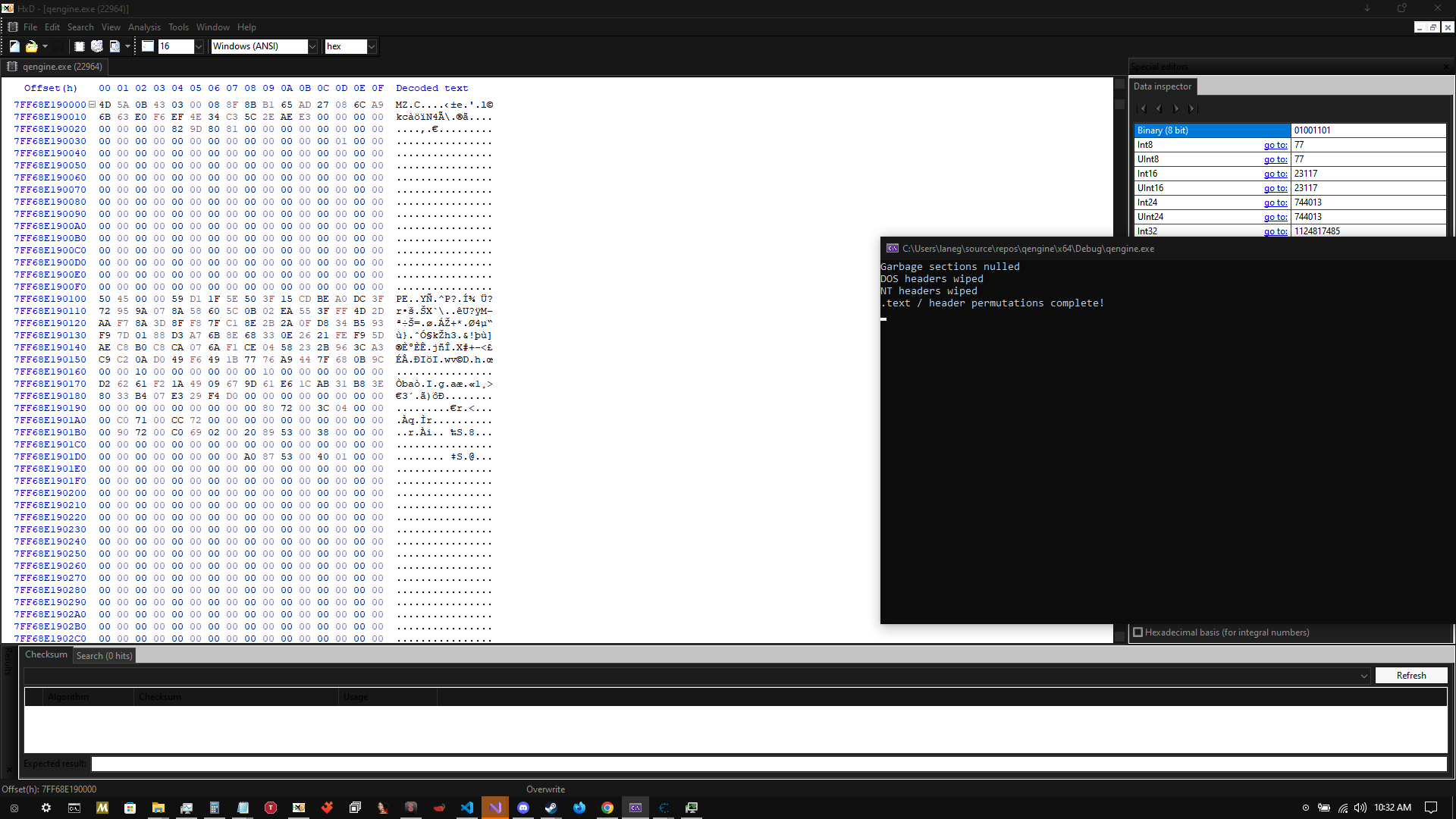Click the Open file folder icon
This screenshot has width=1456, height=819.
click(x=31, y=46)
